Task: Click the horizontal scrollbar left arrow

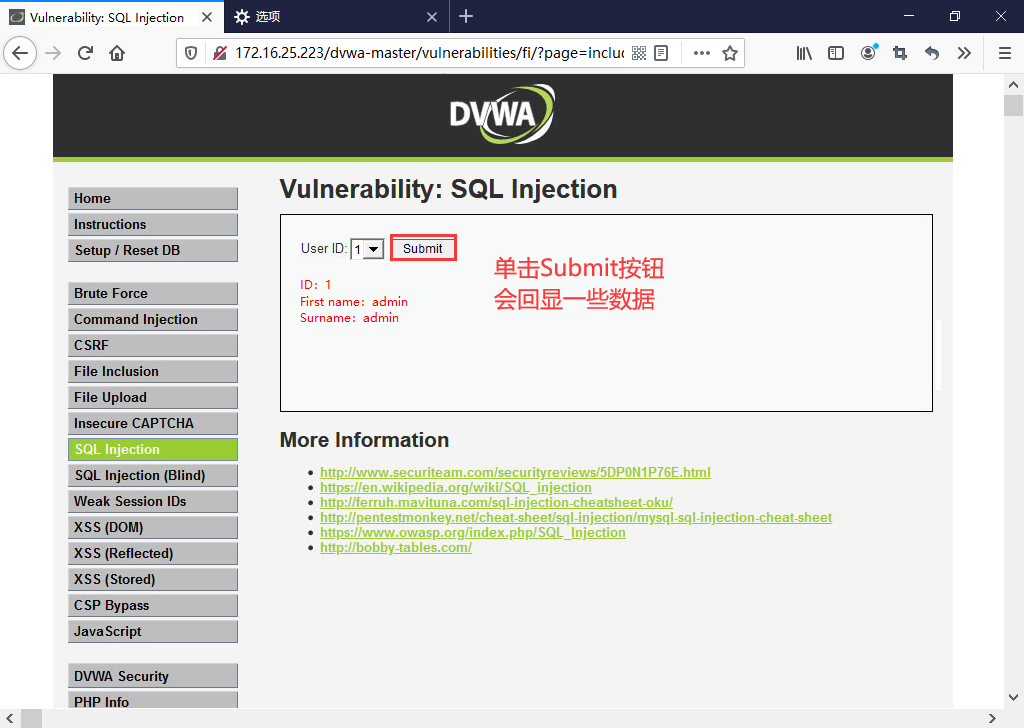Action: (10, 718)
